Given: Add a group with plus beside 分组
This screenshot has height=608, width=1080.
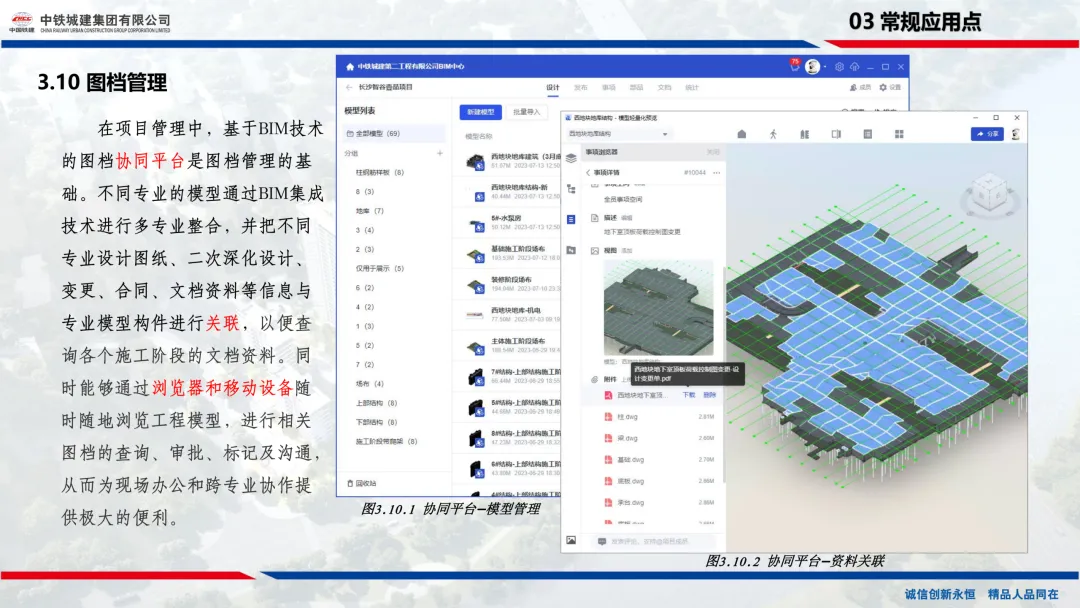Looking at the screenshot, I should (439, 154).
